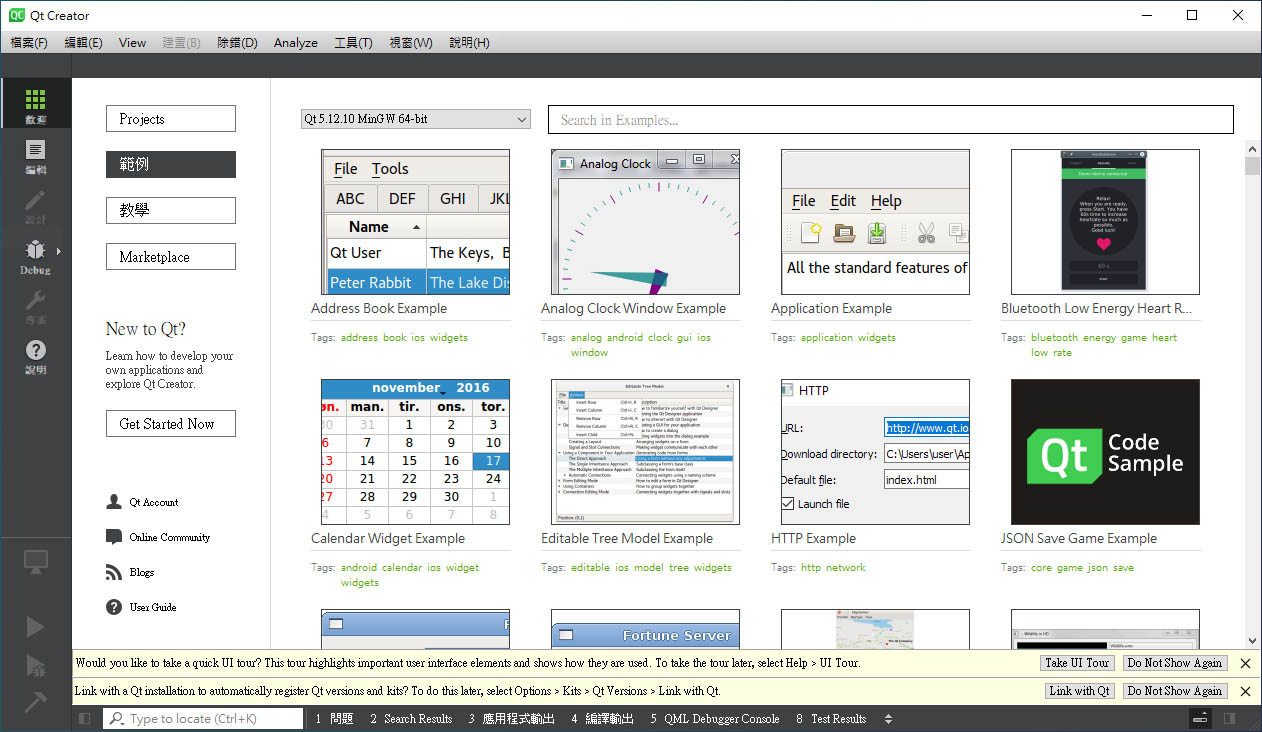
Task: Open the Analyze menu
Action: pos(296,43)
